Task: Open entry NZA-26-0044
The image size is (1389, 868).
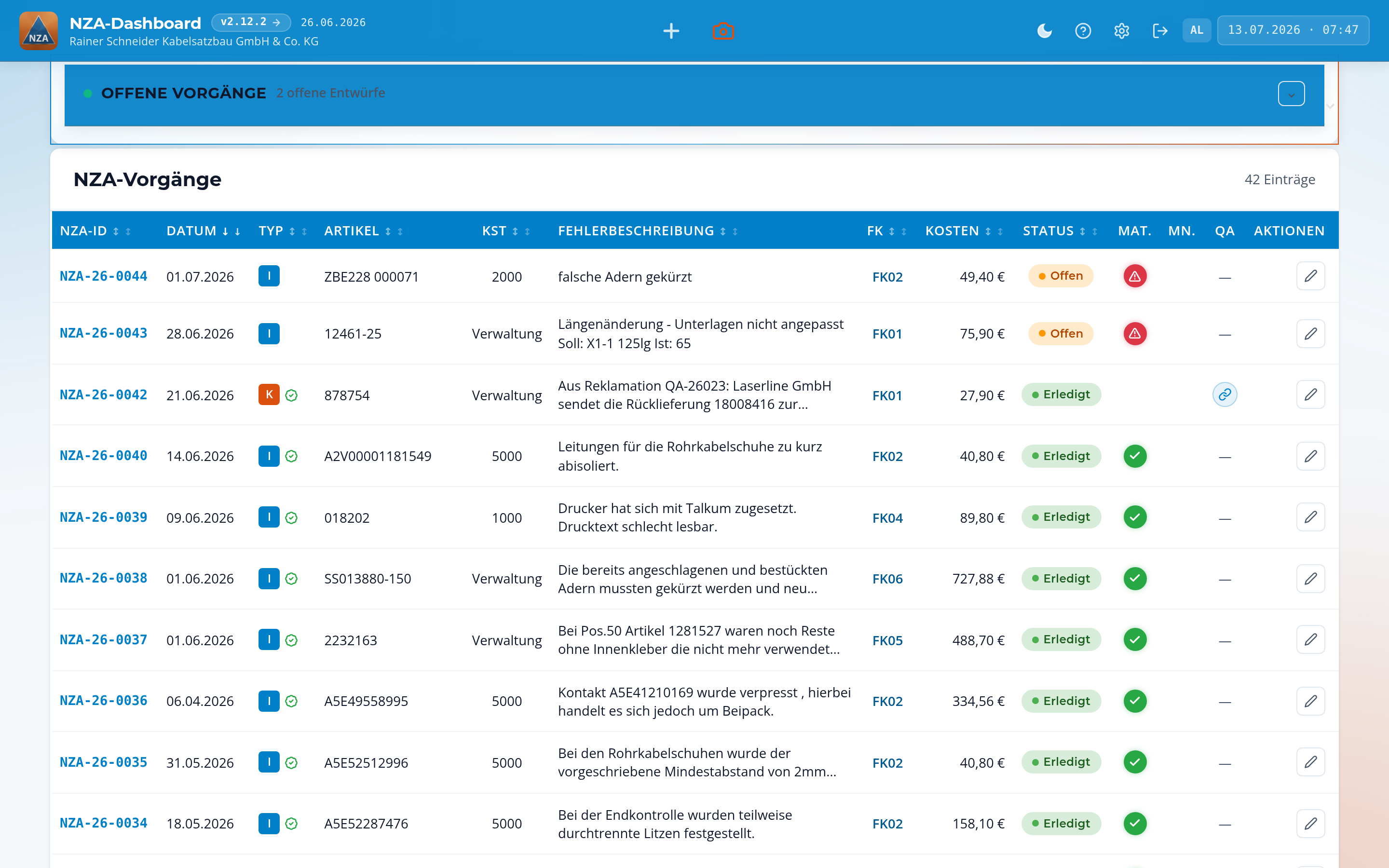Action: point(103,276)
